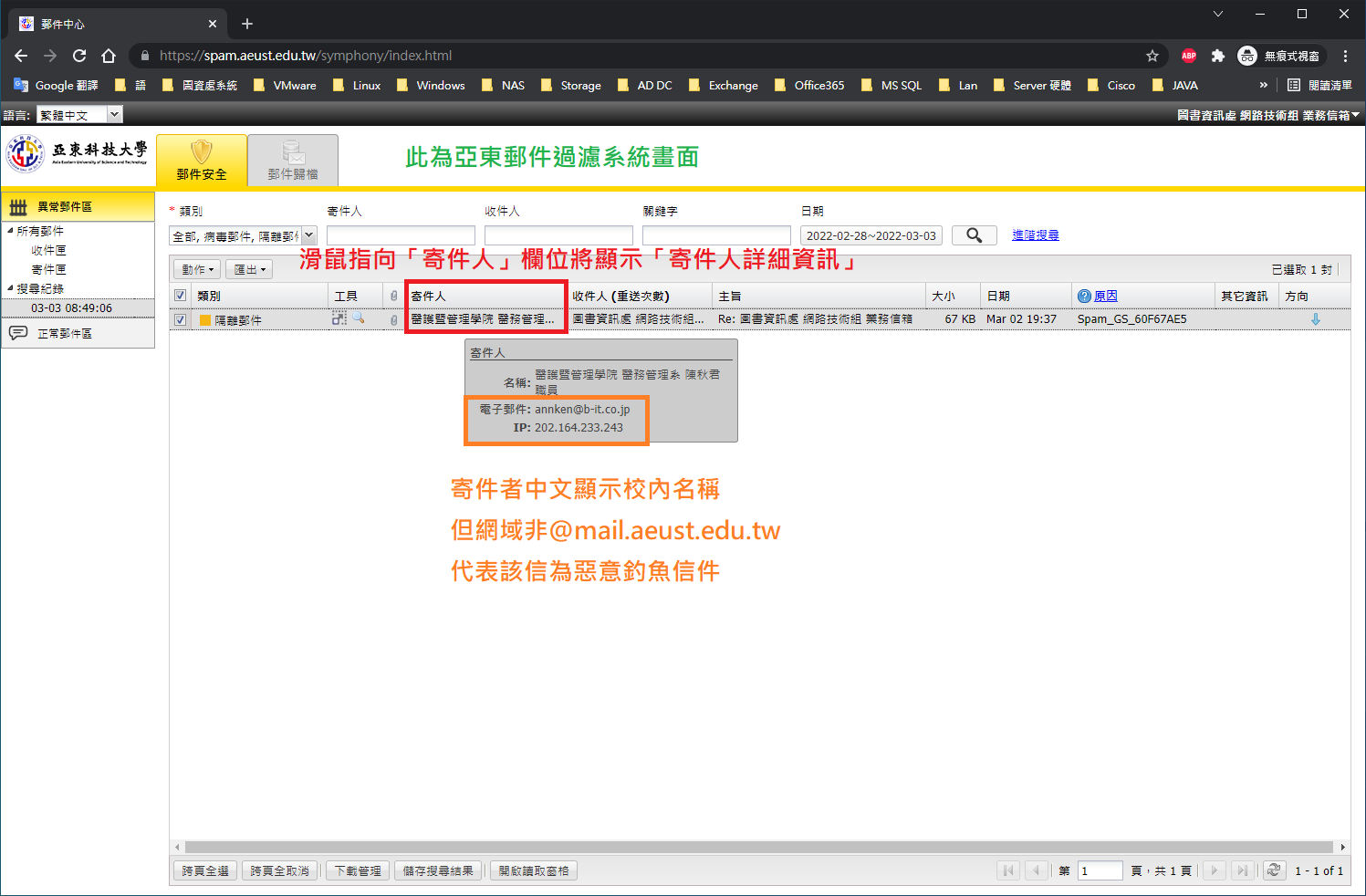Toggle the select-all checkbox in header
1366x896 pixels.
(x=180, y=296)
